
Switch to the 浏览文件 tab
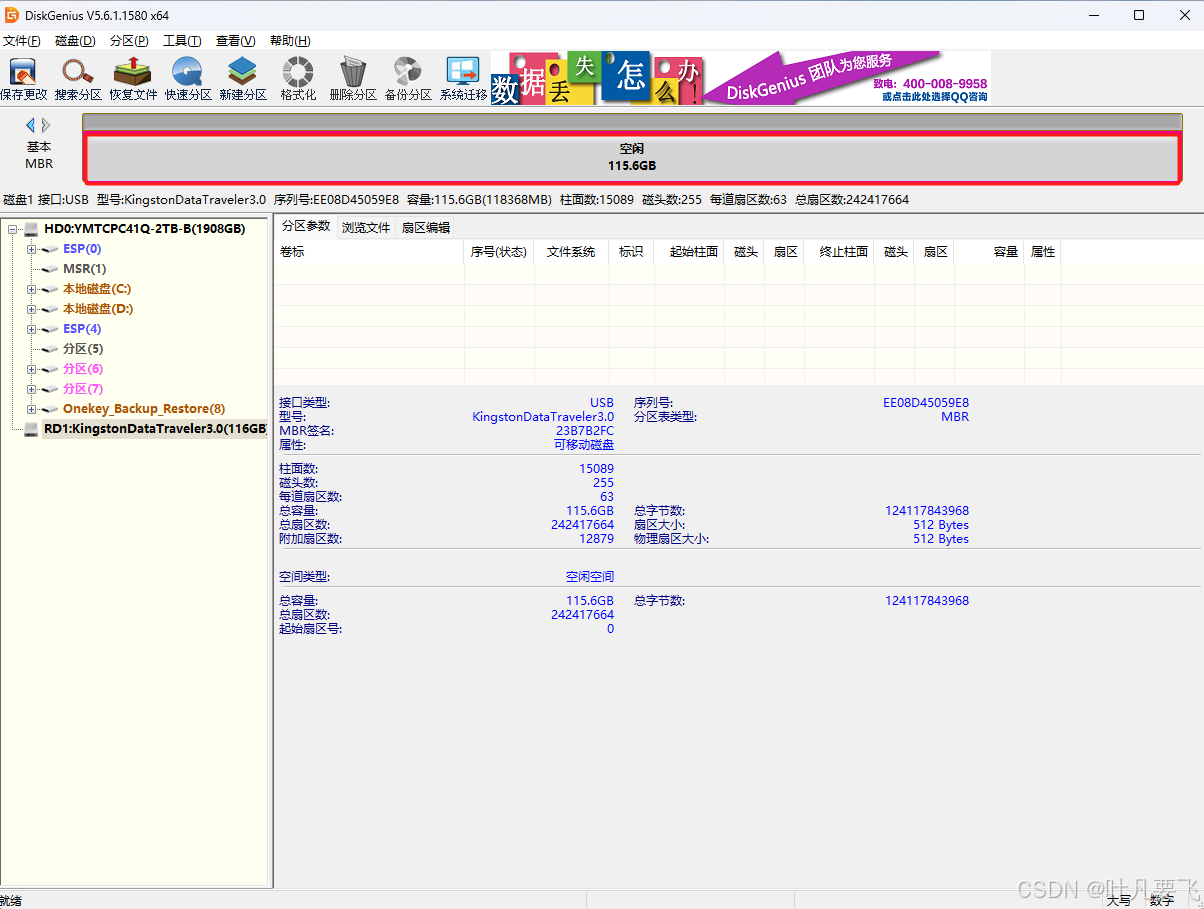[366, 227]
